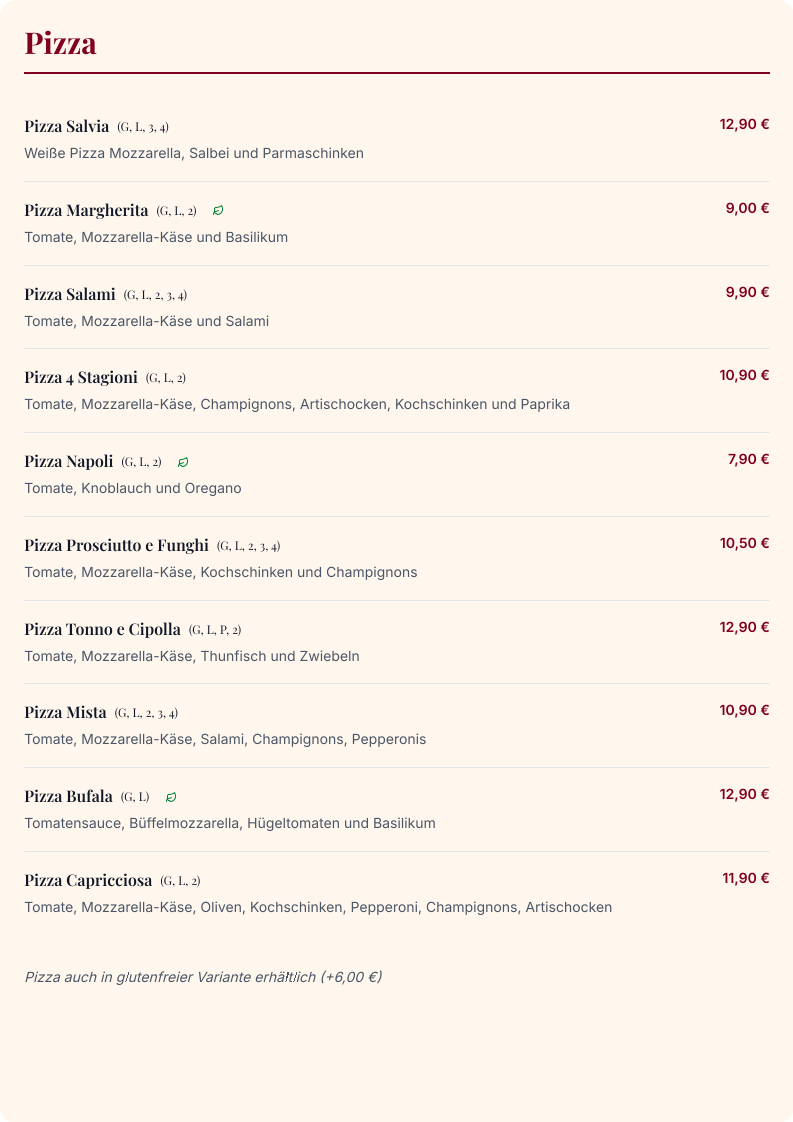Click the allergen codes (G, L, P, 2)
This screenshot has height=1122, width=793.
(215, 630)
